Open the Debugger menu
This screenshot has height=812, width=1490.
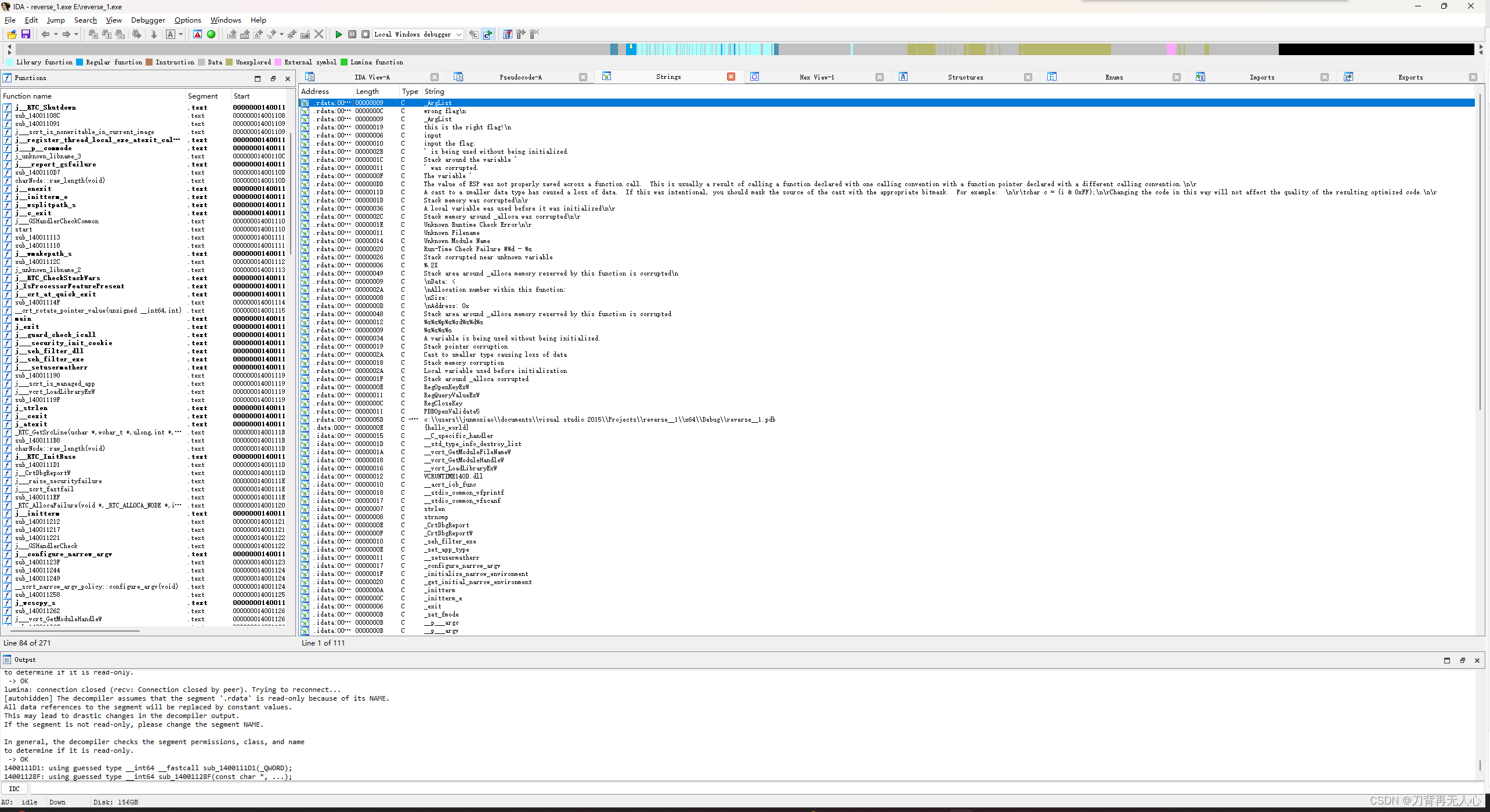pyautogui.click(x=148, y=20)
